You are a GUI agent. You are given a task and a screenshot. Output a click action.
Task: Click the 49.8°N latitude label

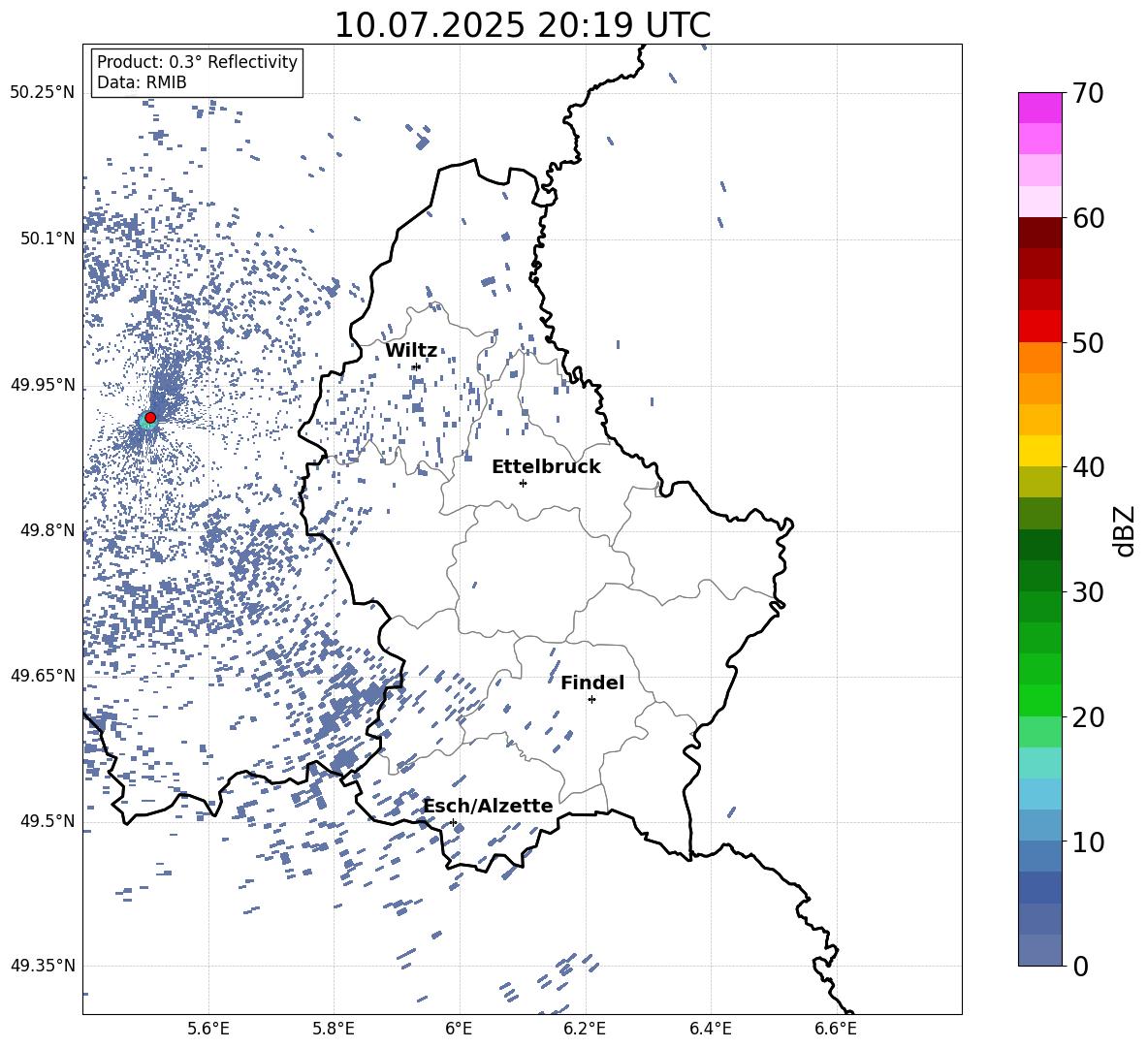point(48,530)
